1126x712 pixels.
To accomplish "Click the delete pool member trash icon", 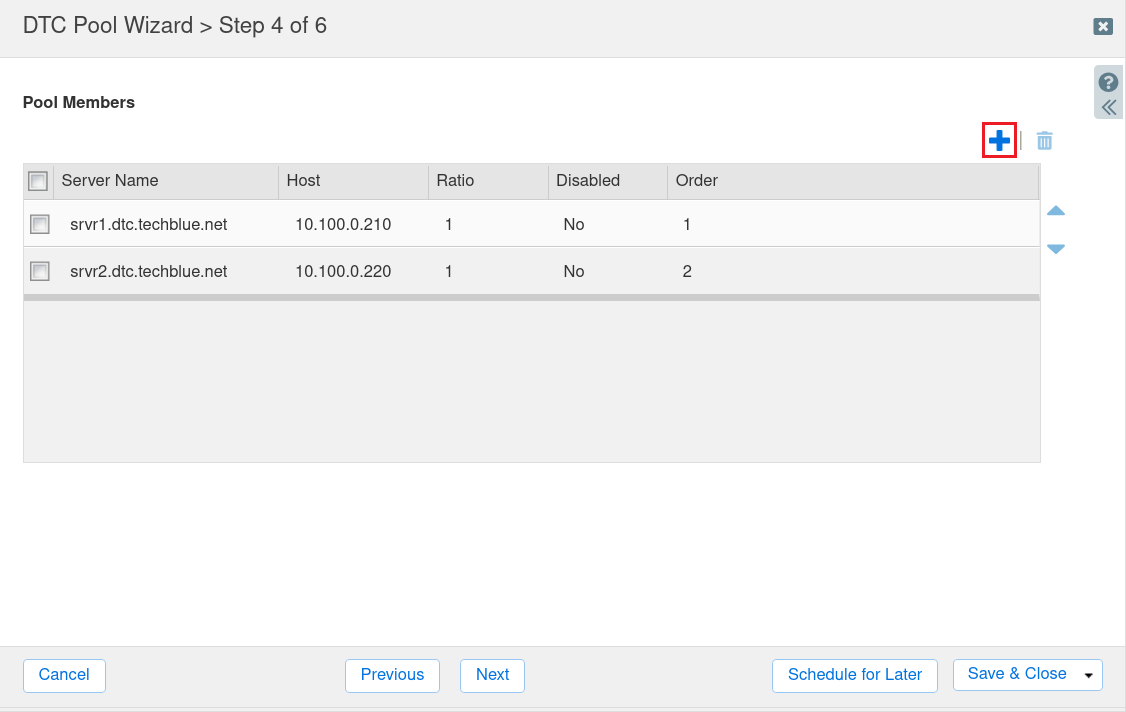I will (x=1044, y=141).
